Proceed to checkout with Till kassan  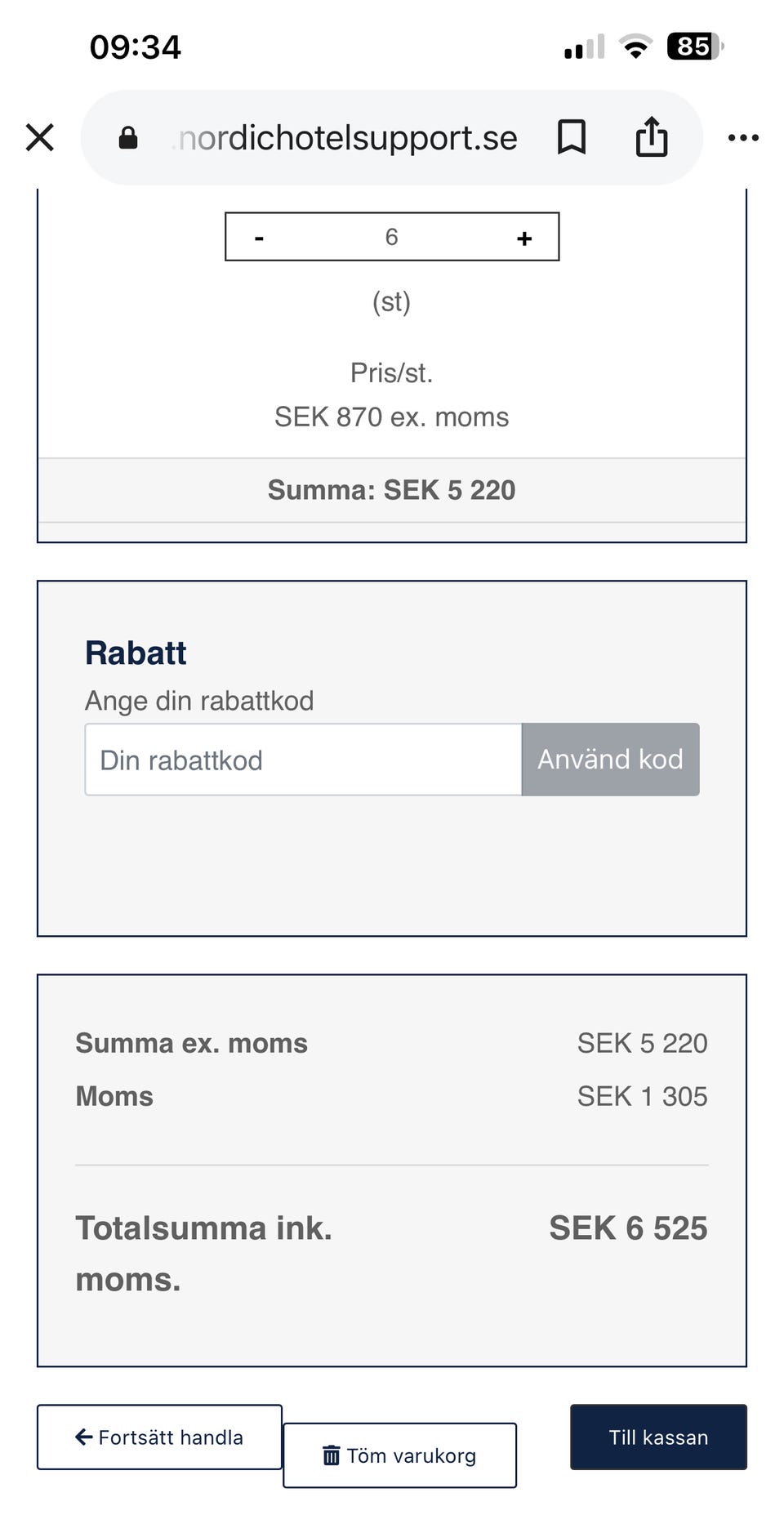point(658,1437)
